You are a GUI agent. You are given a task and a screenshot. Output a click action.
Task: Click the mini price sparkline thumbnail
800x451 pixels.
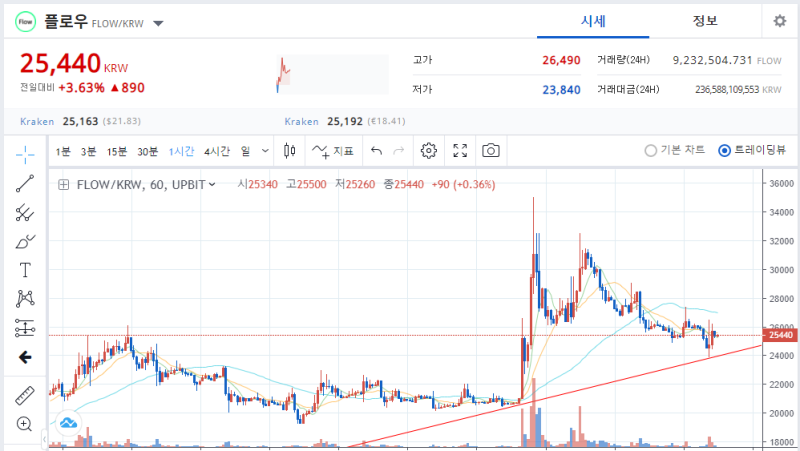(x=333, y=74)
